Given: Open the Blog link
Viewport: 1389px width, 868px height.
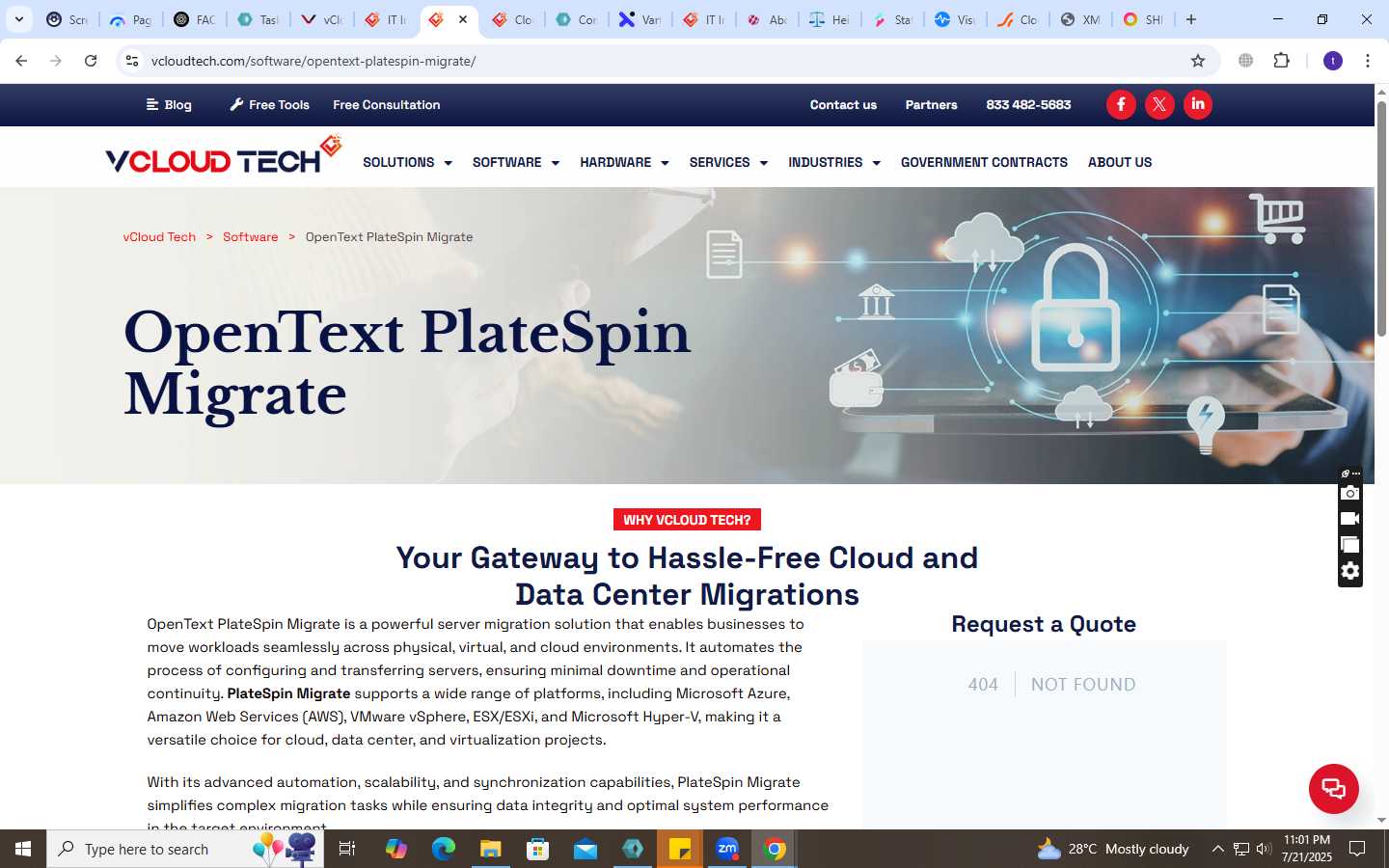Looking at the screenshot, I should [169, 104].
